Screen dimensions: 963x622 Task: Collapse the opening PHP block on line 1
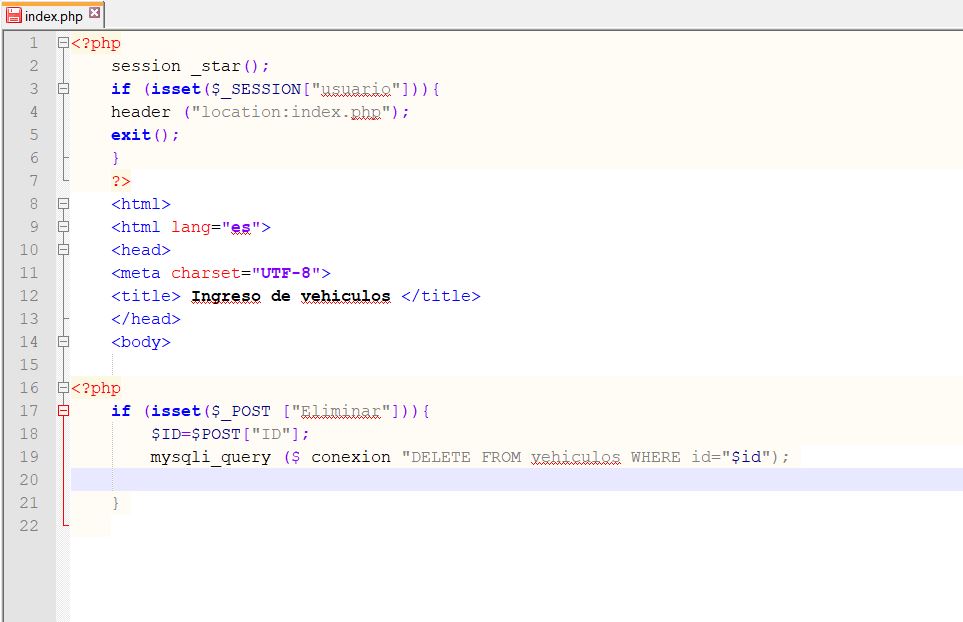(64, 43)
